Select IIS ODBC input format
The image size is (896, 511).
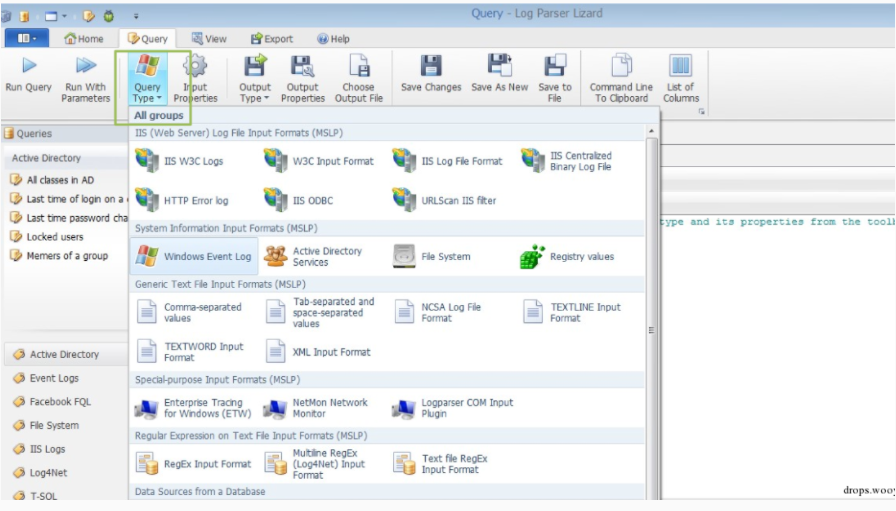click(x=322, y=201)
